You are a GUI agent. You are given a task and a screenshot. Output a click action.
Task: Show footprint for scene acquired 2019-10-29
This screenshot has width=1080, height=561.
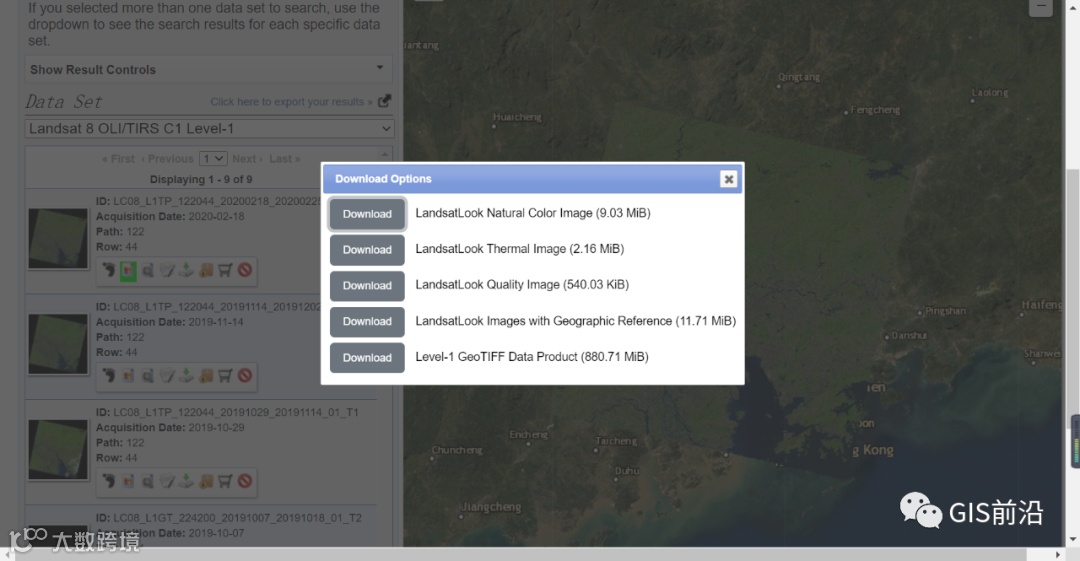pyautogui.click(x=109, y=481)
